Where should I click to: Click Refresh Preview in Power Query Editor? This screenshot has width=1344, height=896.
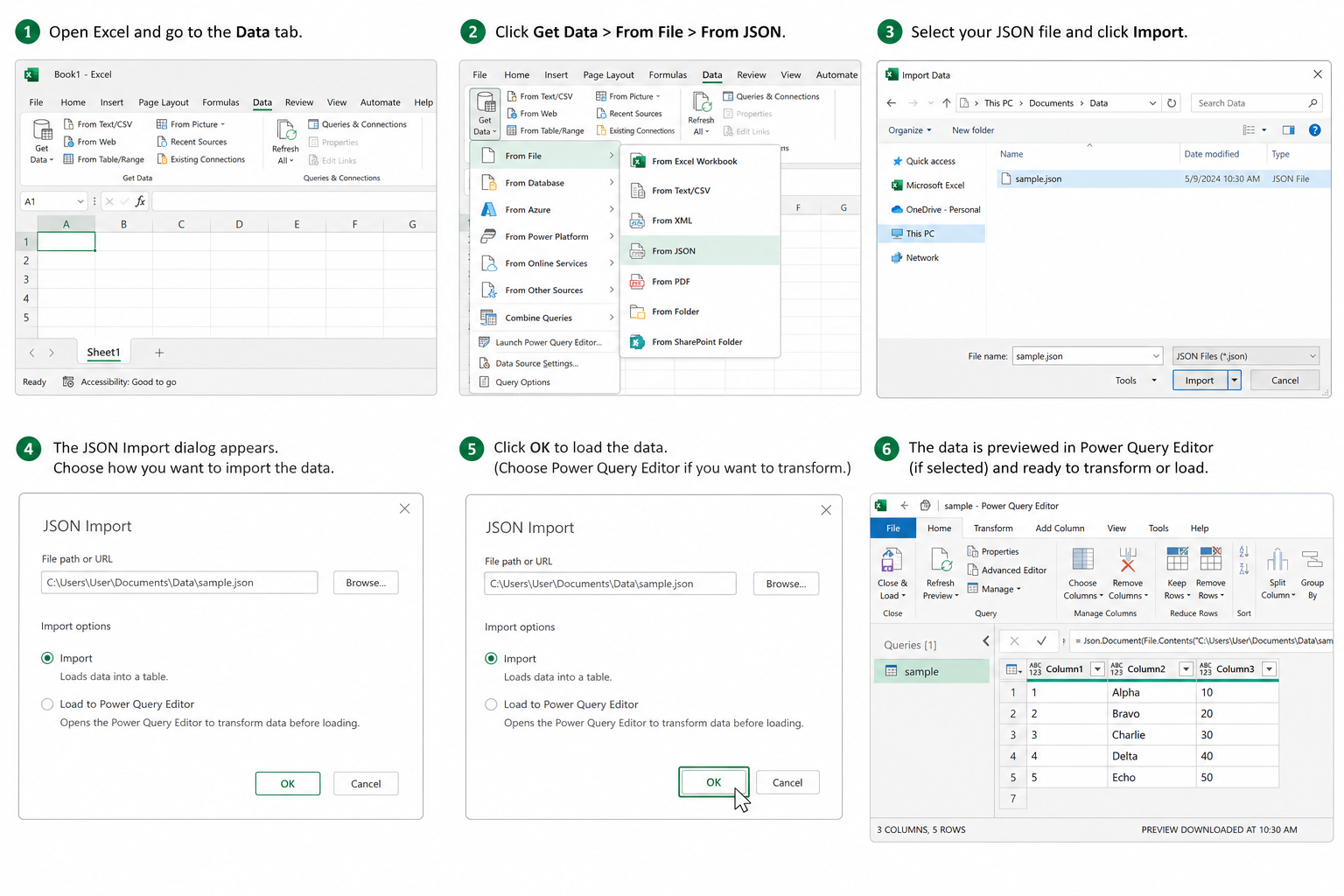(x=941, y=574)
